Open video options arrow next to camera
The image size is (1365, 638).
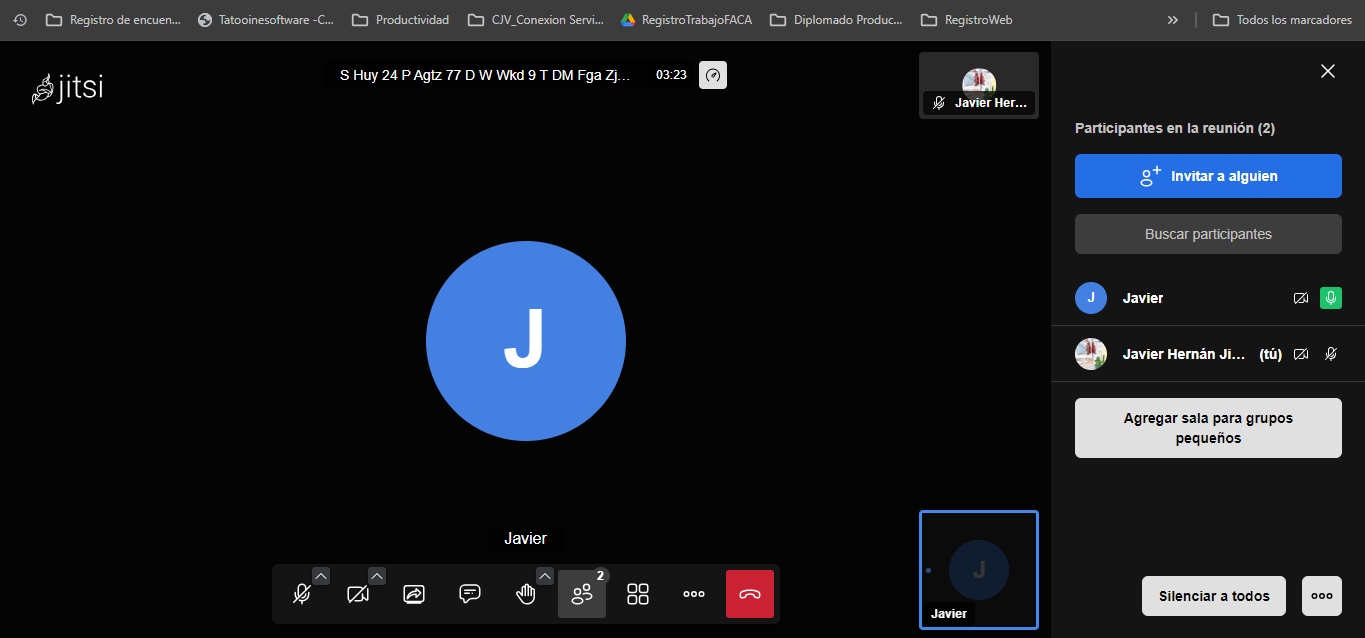pos(377,575)
